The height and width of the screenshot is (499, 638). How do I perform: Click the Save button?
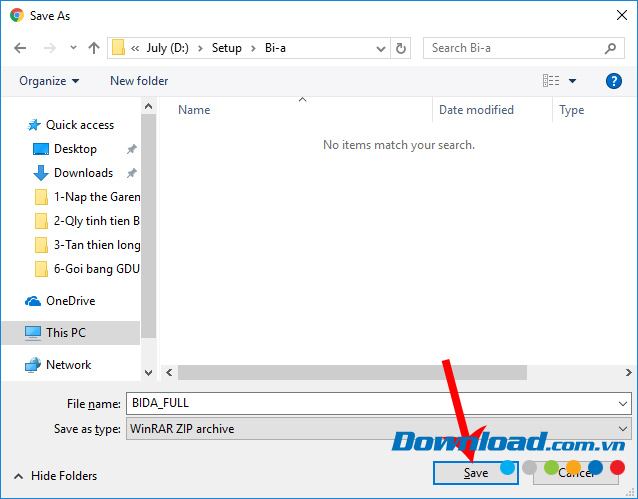[x=476, y=473]
